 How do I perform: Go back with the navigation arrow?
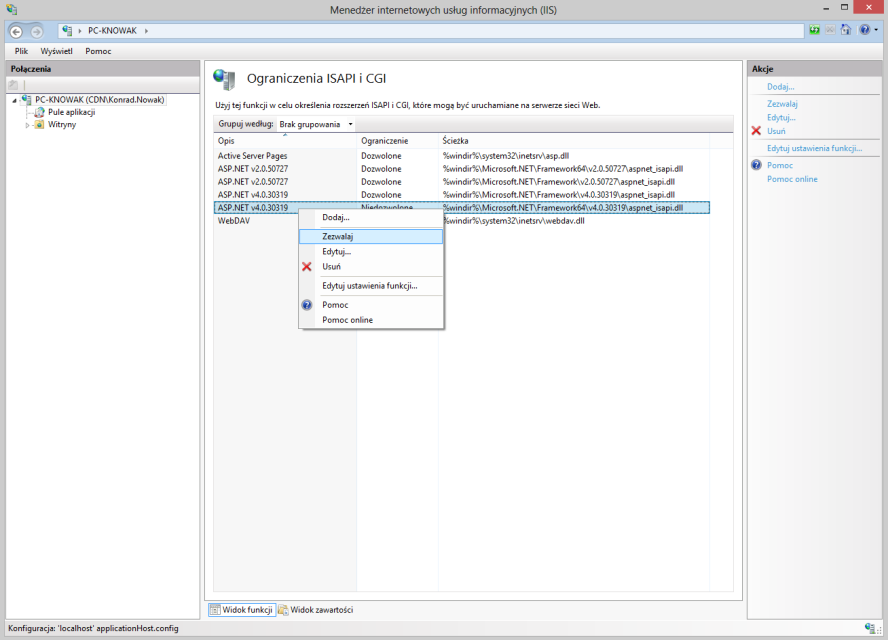tap(16, 31)
